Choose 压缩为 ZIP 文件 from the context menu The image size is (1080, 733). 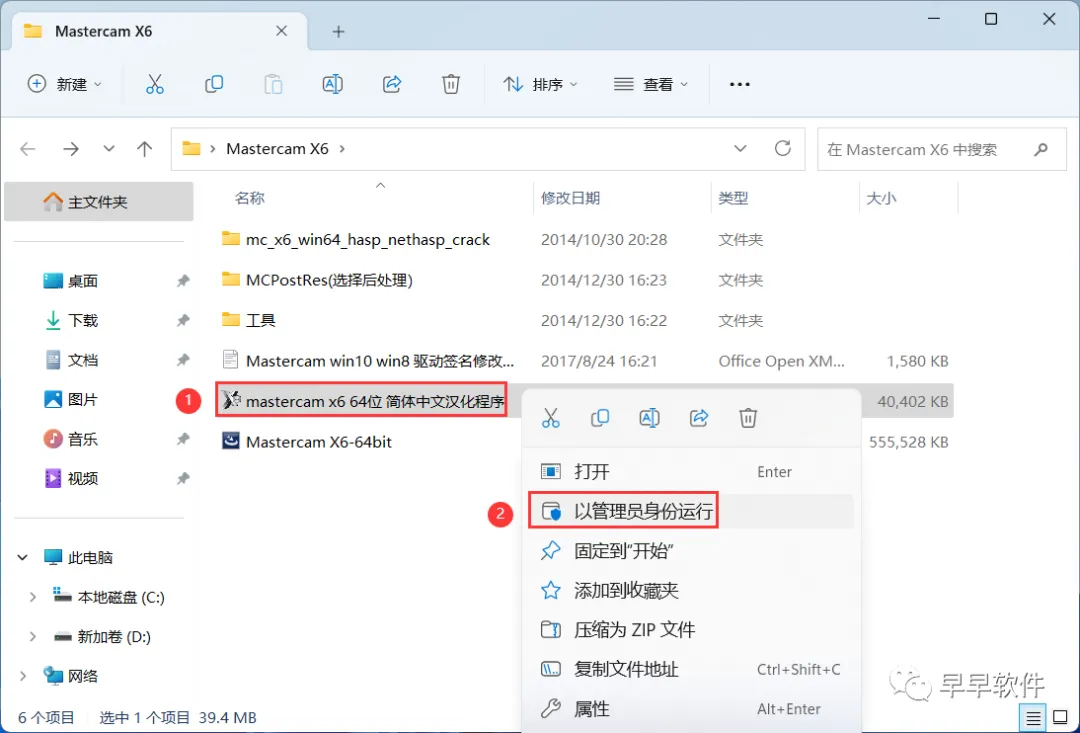point(691,630)
